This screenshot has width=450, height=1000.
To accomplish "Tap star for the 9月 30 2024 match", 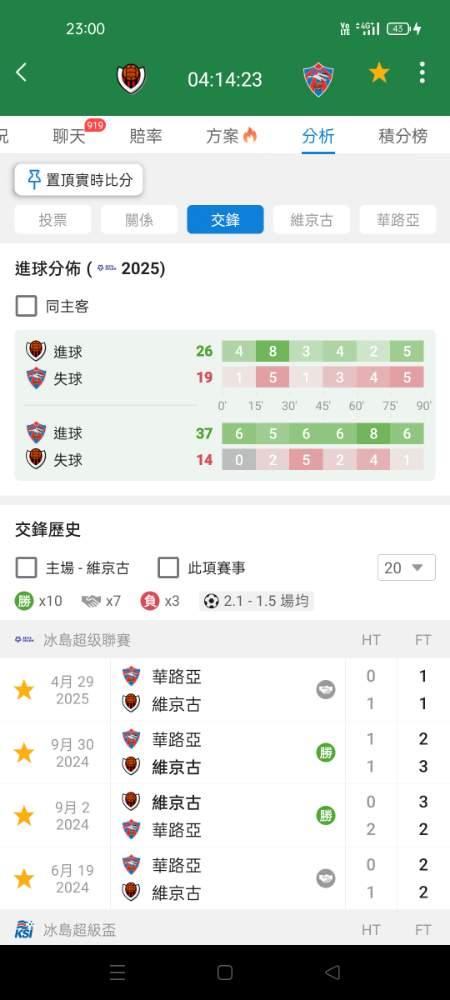I will pos(24,753).
